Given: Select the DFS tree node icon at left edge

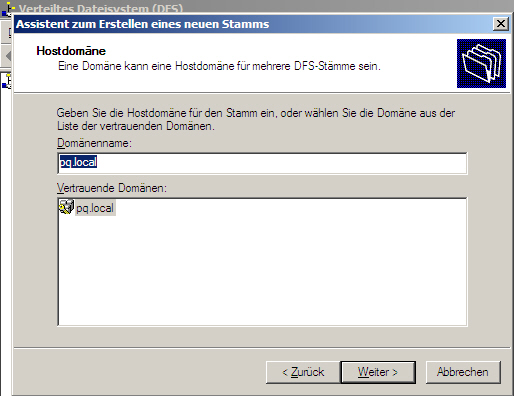Looking at the screenshot, I should 7,81.
